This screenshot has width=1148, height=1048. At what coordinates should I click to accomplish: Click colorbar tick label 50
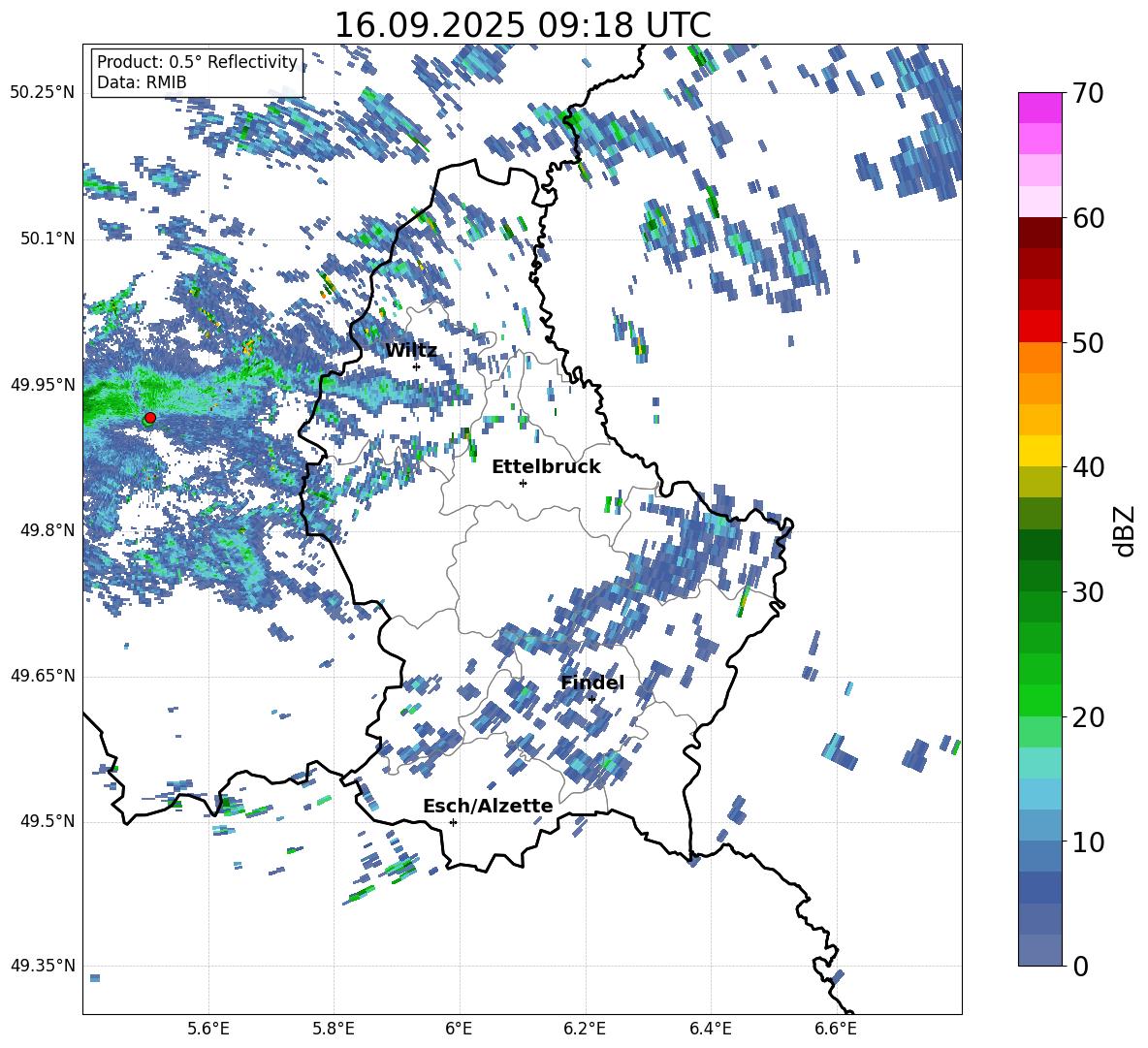1087,343
